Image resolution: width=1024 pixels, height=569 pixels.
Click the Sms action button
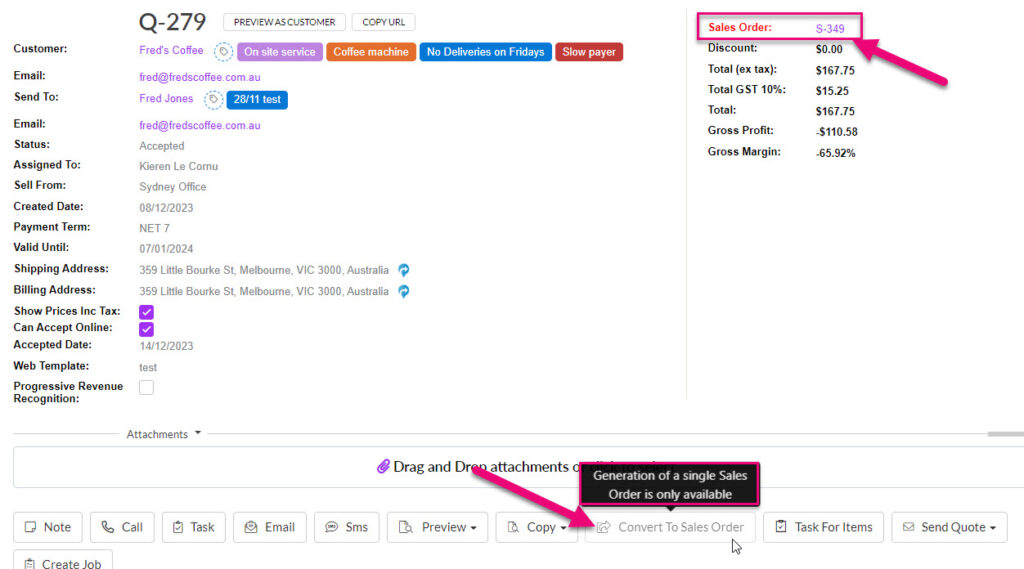347,527
